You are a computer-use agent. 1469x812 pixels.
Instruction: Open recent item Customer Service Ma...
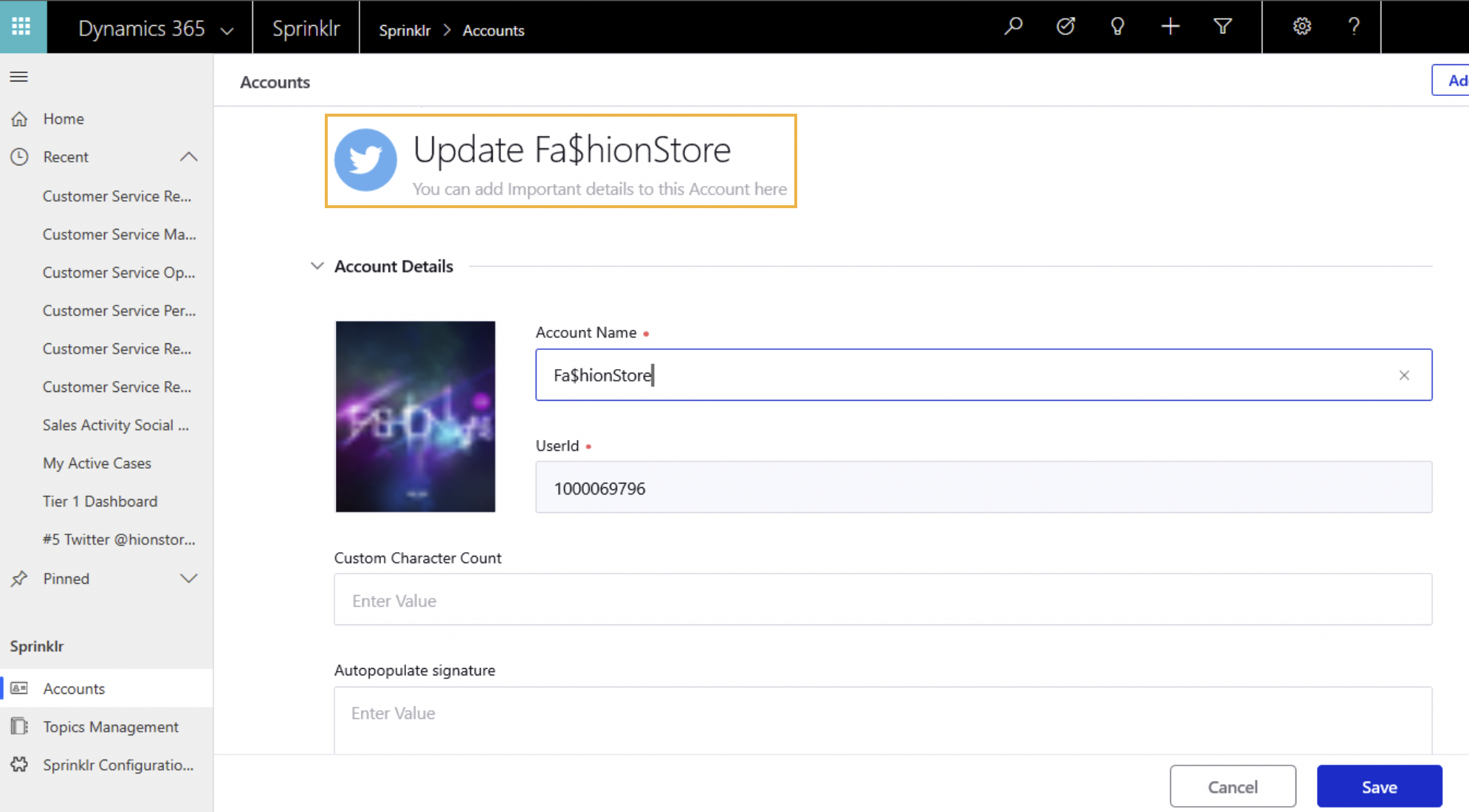(x=120, y=235)
